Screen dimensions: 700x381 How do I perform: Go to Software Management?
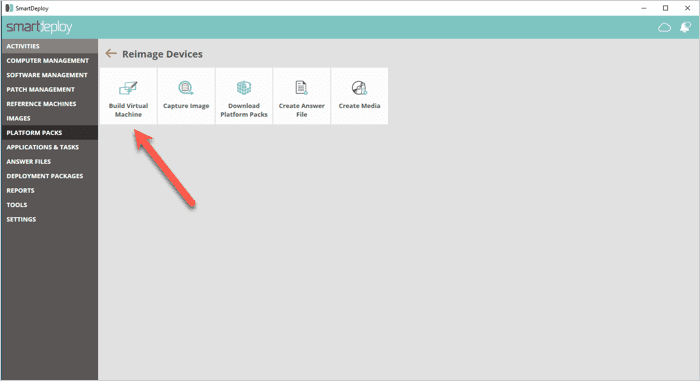[x=50, y=75]
